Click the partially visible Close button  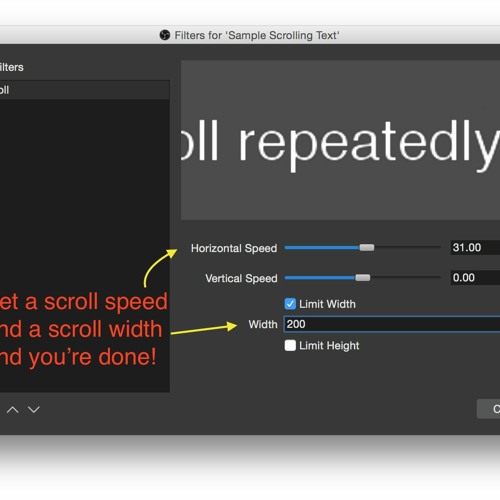[x=488, y=409]
